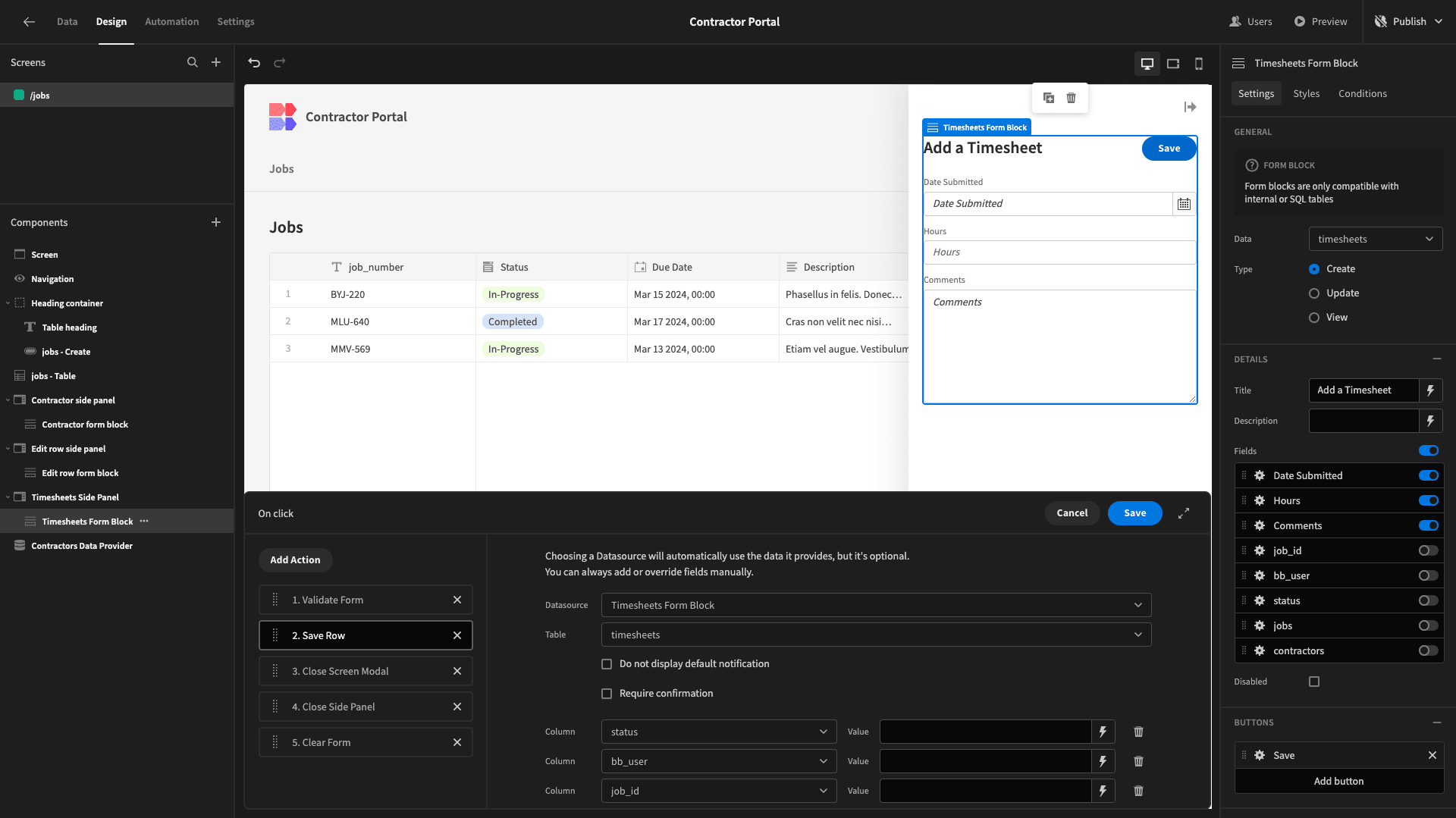Undo the last change

(x=254, y=63)
